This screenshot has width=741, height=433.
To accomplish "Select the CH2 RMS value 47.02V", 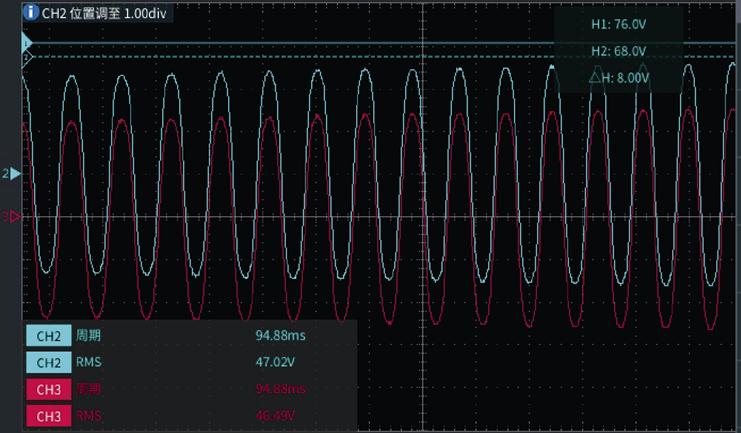I will point(275,362).
